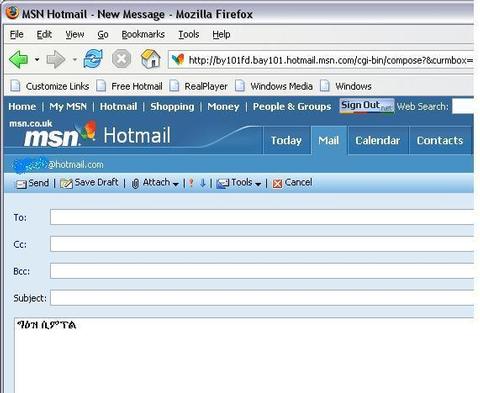The height and width of the screenshot is (393, 480).
Task: Expand the Attach dropdown arrow
Action: [x=176, y=184]
